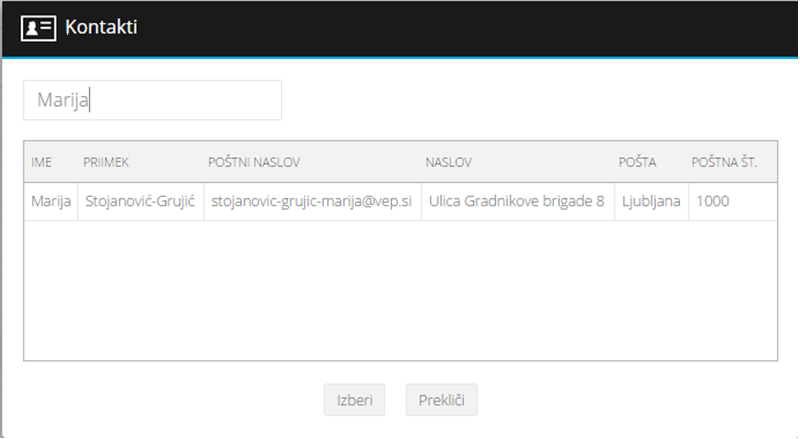This screenshot has height=439, width=800.
Task: Select the Ljubljana city cell
Action: 652,202
